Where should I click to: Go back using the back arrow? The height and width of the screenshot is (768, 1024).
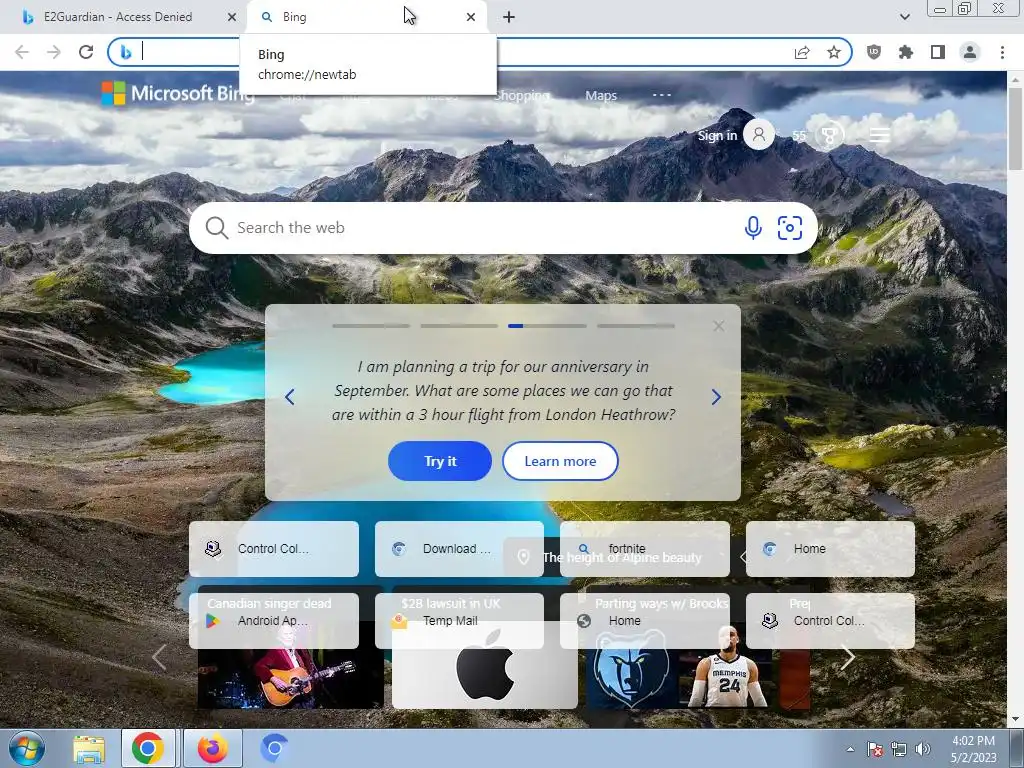click(22, 52)
